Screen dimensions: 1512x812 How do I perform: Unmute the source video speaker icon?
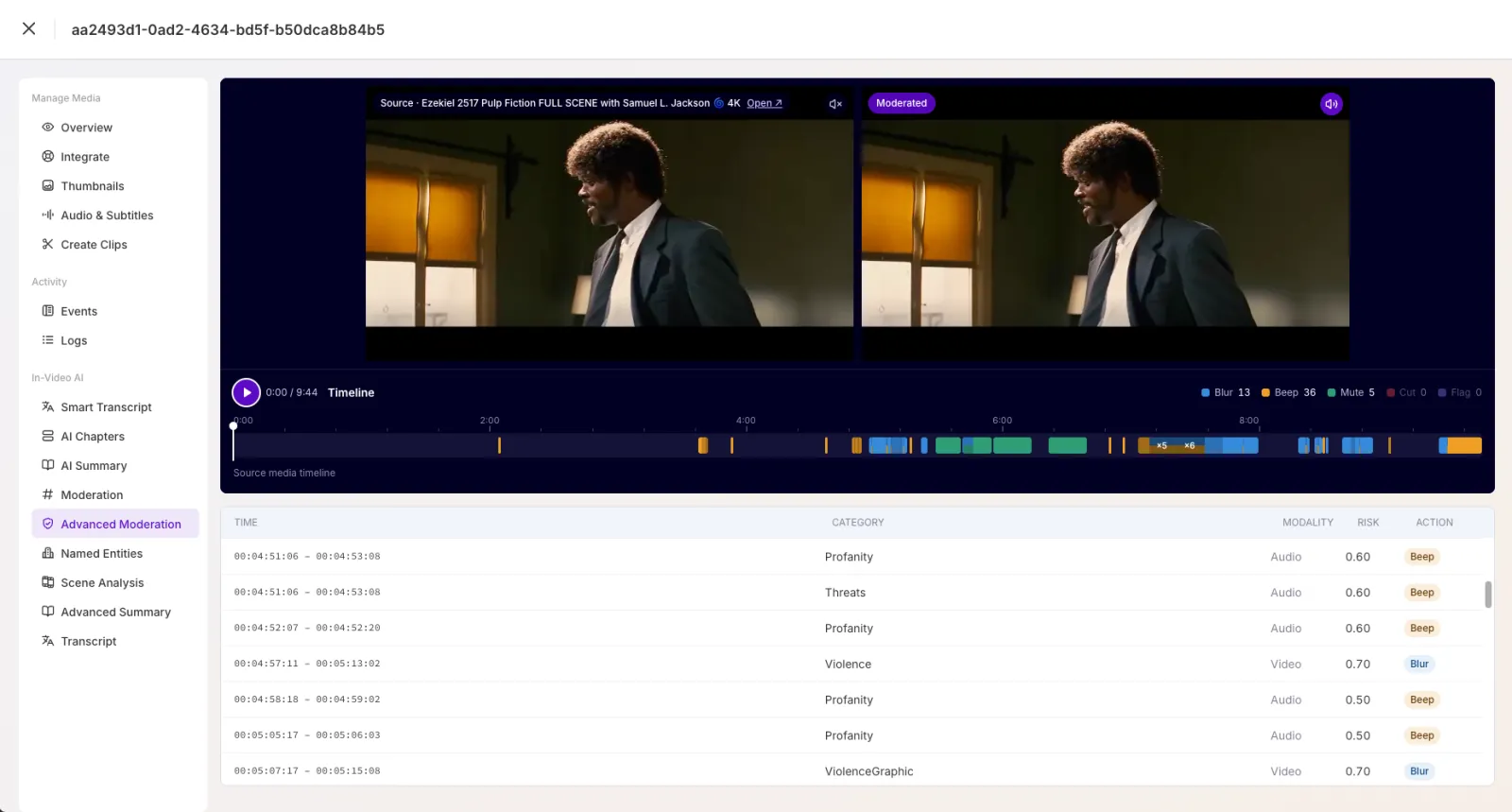click(835, 104)
